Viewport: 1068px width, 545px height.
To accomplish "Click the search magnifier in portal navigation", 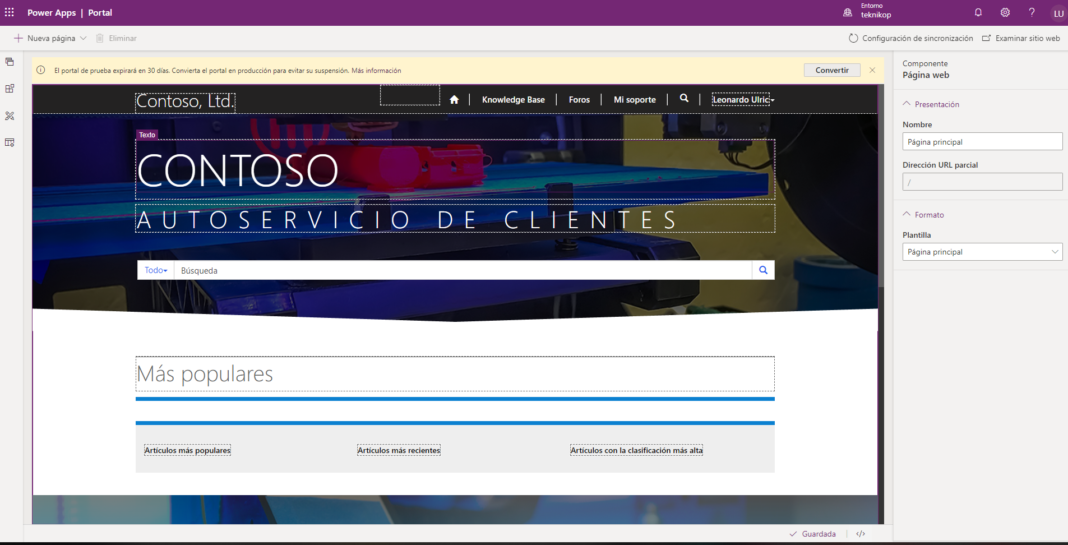I will [684, 98].
